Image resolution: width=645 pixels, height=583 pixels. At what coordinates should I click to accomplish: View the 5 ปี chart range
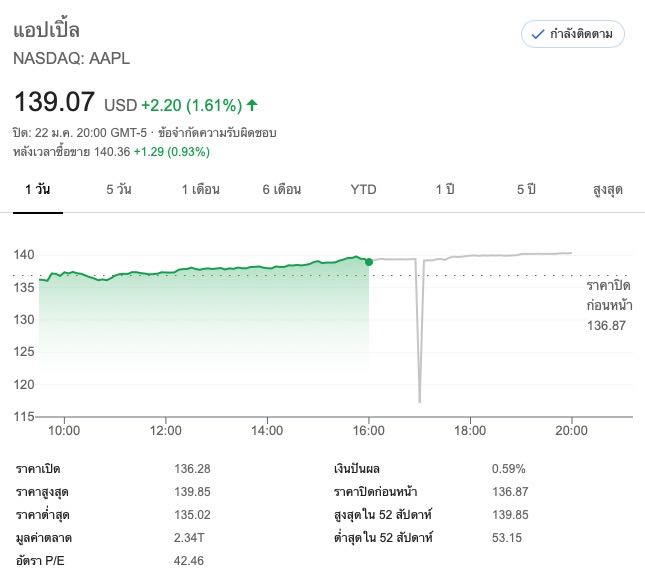point(526,189)
